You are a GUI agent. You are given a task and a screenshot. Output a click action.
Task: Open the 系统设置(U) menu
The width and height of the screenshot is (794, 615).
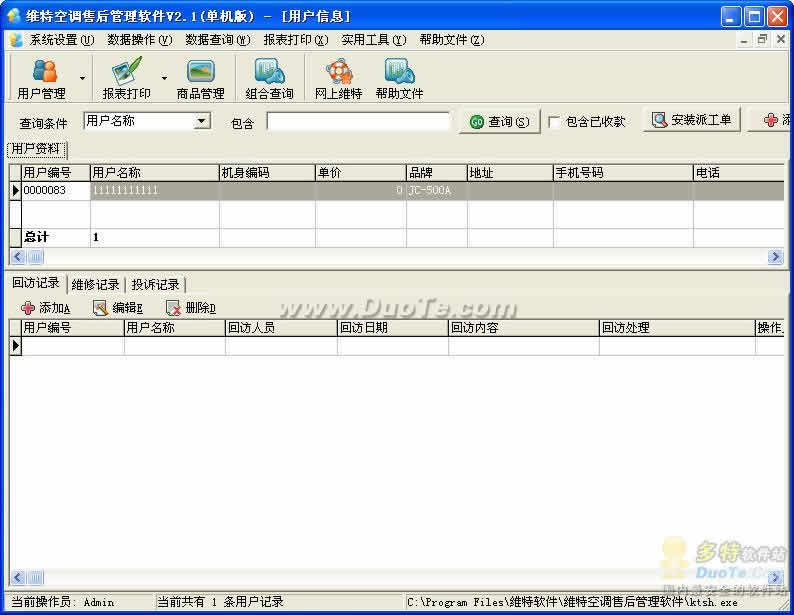62,39
